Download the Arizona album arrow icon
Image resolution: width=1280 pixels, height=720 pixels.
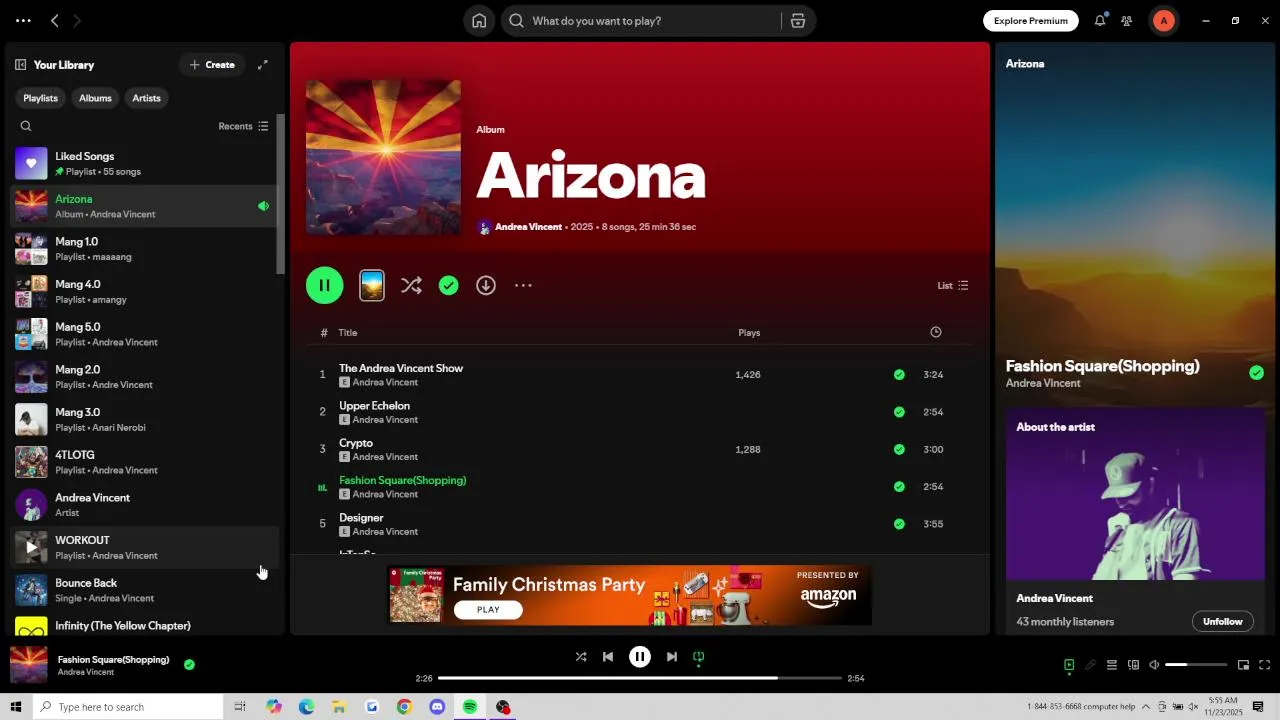(x=486, y=286)
